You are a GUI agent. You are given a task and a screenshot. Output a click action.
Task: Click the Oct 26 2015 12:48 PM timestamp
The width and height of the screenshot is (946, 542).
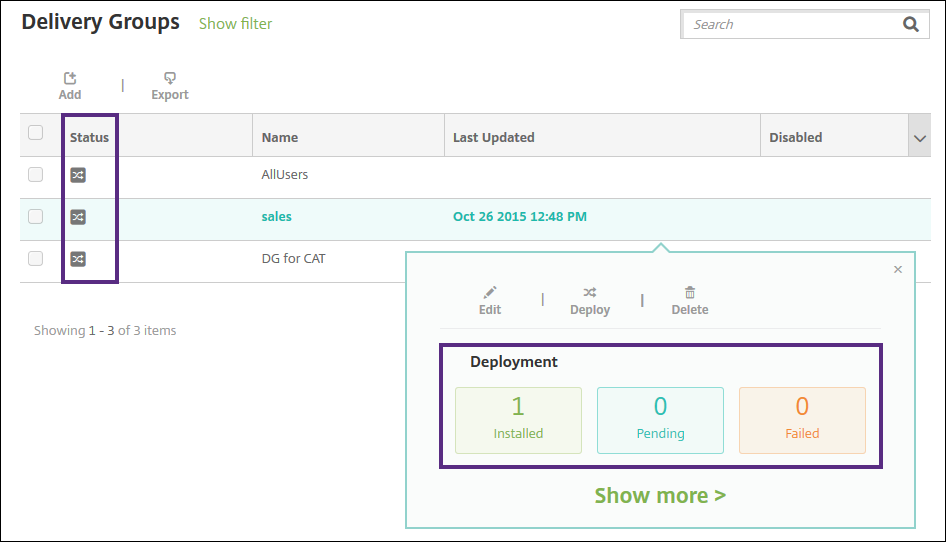(x=519, y=217)
